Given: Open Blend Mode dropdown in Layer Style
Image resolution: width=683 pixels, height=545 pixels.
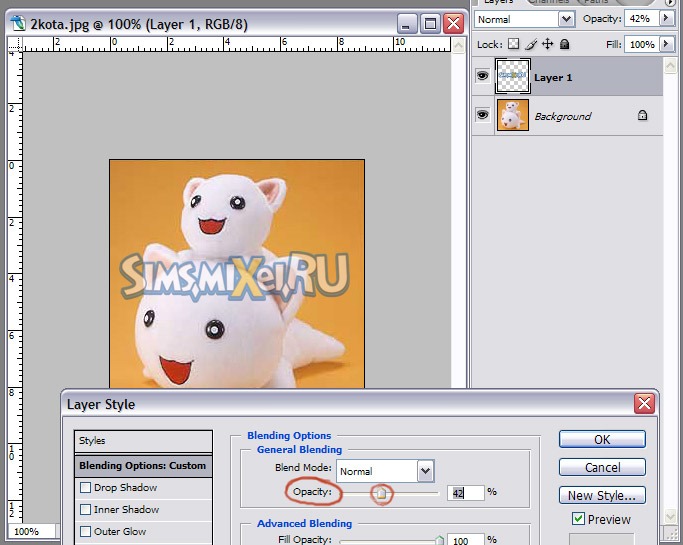Looking at the screenshot, I should pyautogui.click(x=426, y=471).
